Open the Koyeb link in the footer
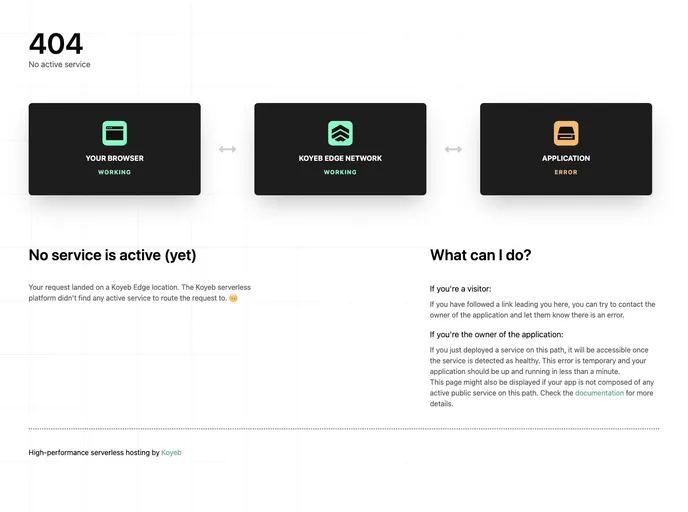Screen dimensions: 688x512 coord(171,452)
